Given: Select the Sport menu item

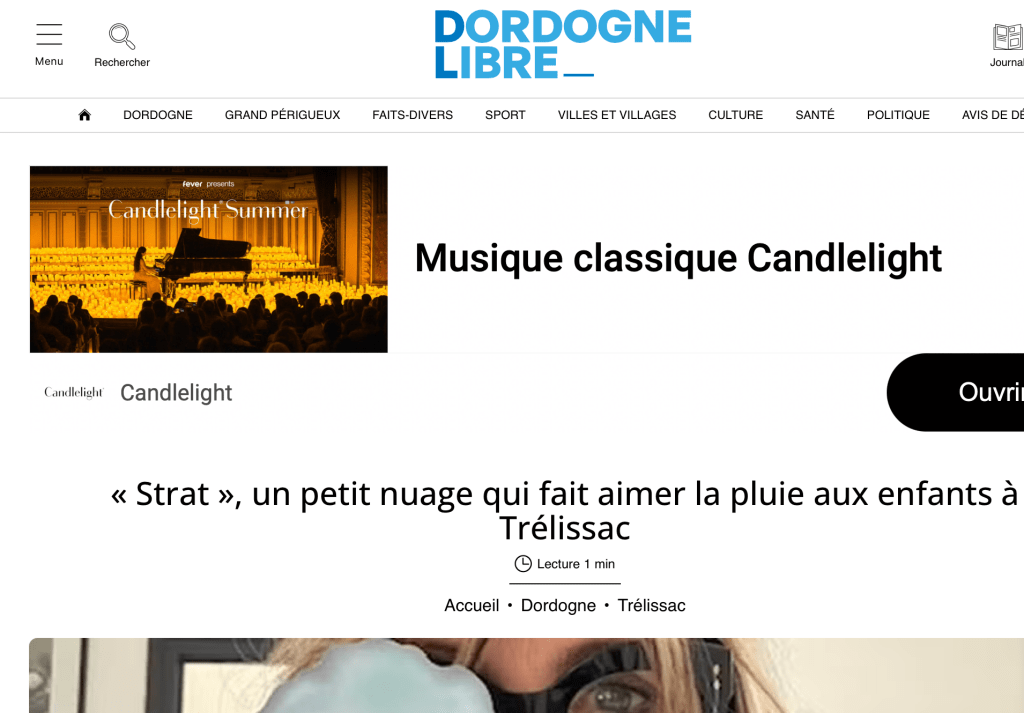Looking at the screenshot, I should click(505, 115).
